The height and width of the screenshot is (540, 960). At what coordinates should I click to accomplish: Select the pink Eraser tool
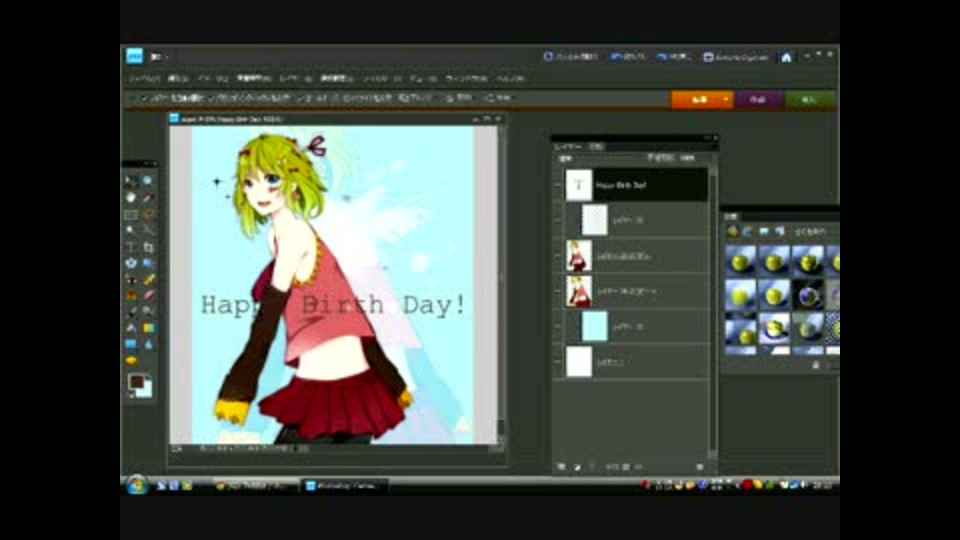tap(148, 295)
